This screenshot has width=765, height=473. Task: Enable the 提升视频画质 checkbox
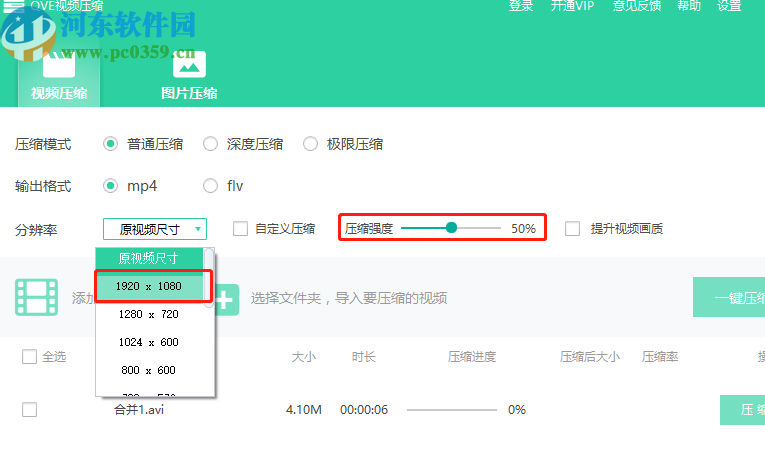(572, 228)
